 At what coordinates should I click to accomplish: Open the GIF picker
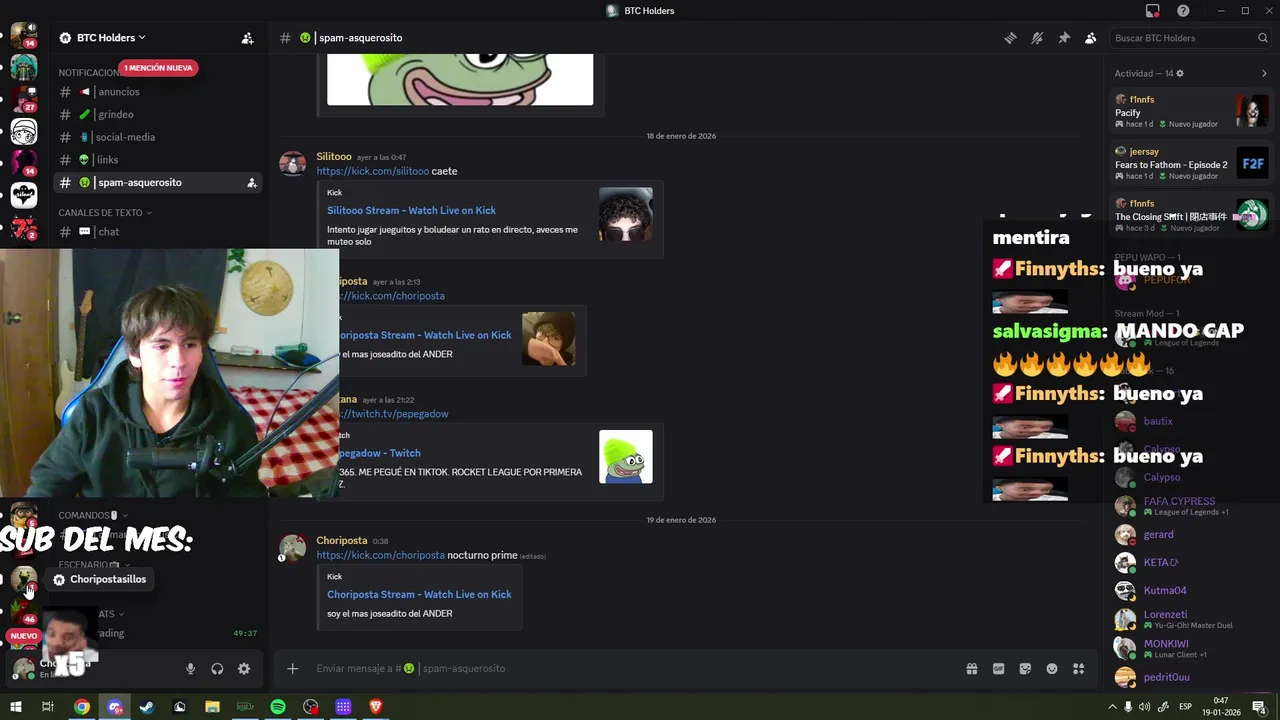click(998, 669)
